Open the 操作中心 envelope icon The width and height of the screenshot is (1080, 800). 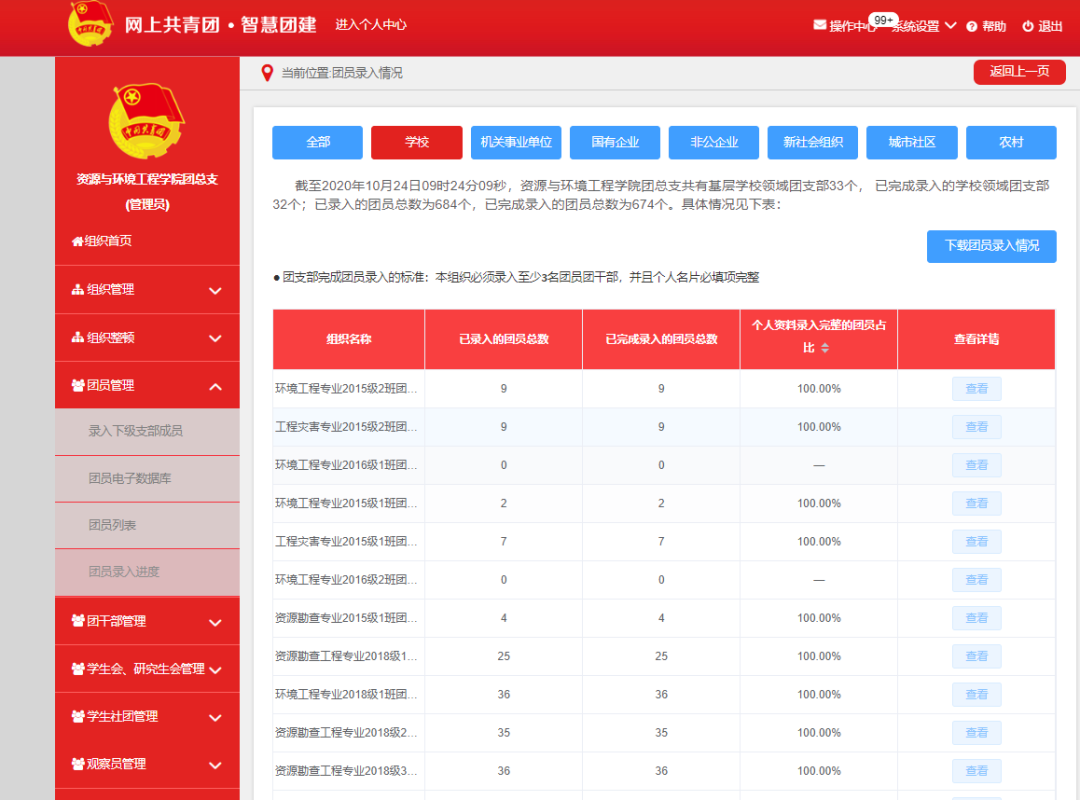820,26
